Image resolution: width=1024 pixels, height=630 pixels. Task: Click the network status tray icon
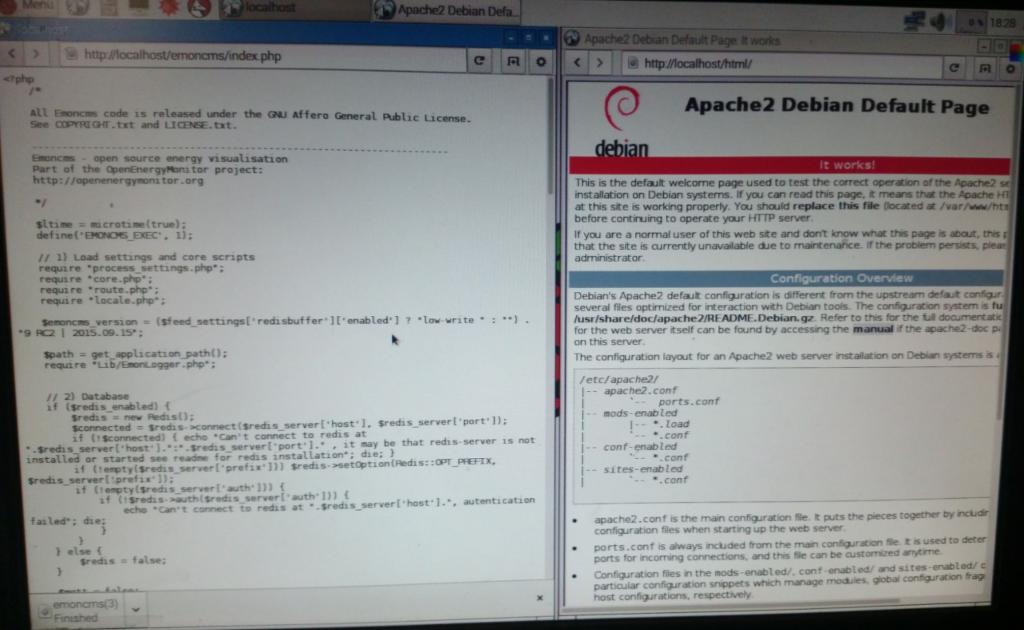click(913, 22)
